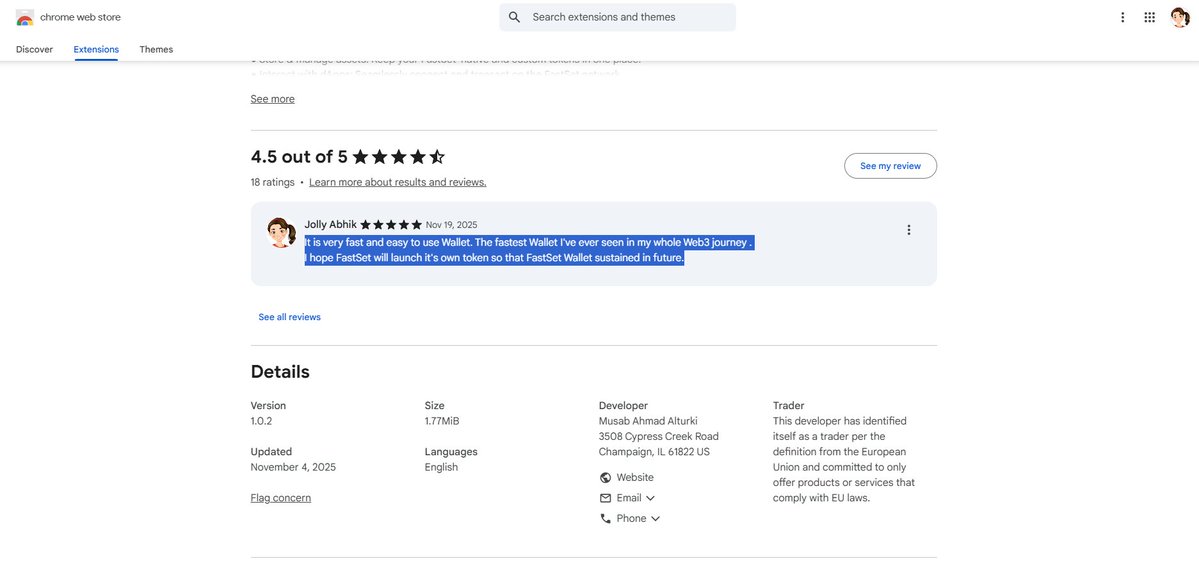This screenshot has width=1199, height=566.
Task: Switch to the Discover tab
Action: click(34, 49)
